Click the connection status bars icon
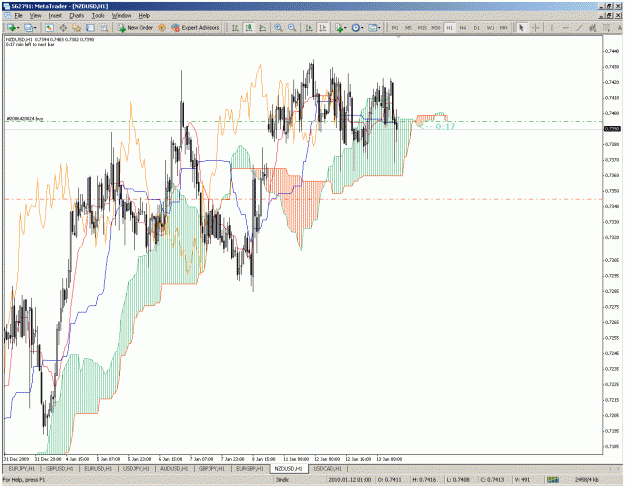Screen dimensions: 625x486 click(552, 480)
